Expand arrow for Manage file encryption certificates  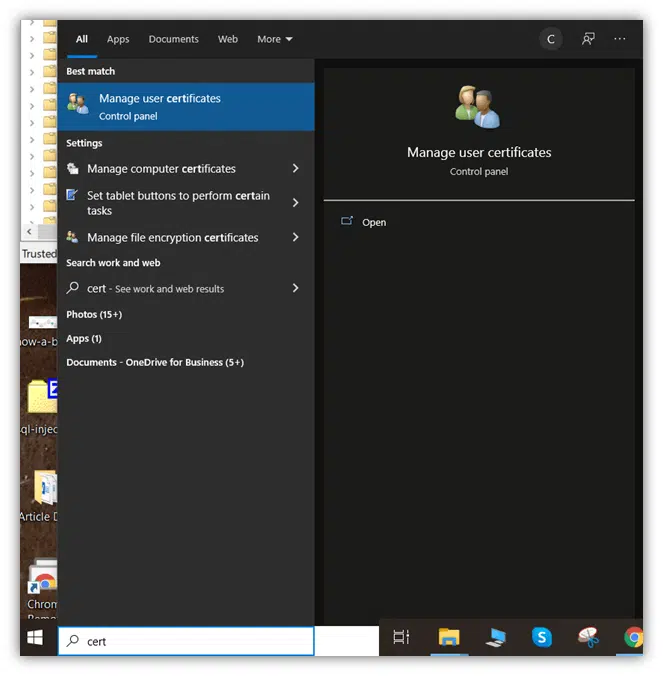coord(295,237)
